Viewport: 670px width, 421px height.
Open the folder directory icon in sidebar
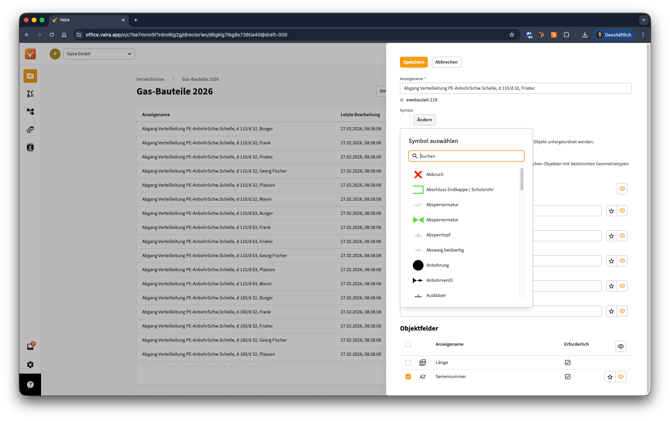tap(30, 75)
